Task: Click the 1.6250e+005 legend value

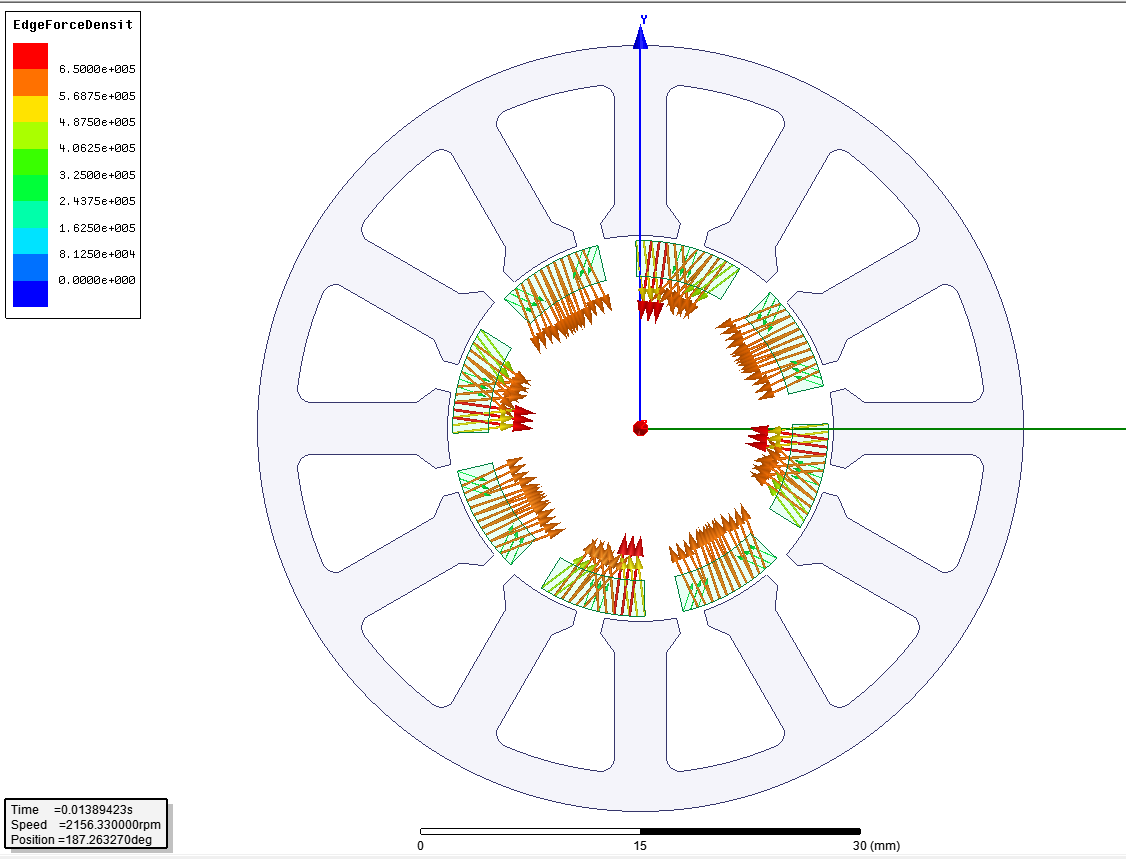Action: click(x=97, y=228)
